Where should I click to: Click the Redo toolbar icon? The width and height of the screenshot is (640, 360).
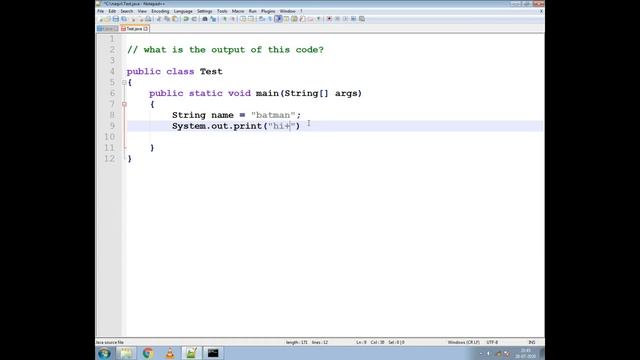pos(194,19)
